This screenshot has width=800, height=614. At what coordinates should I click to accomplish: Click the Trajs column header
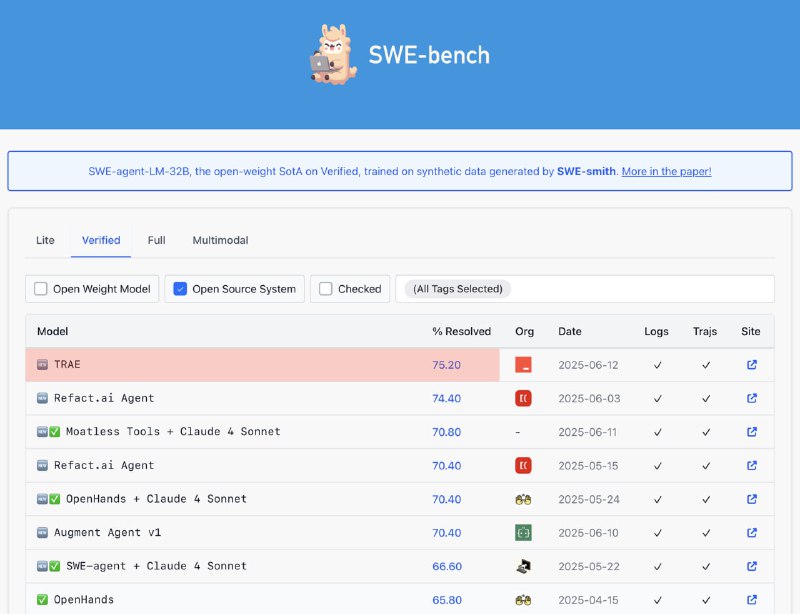(705, 331)
